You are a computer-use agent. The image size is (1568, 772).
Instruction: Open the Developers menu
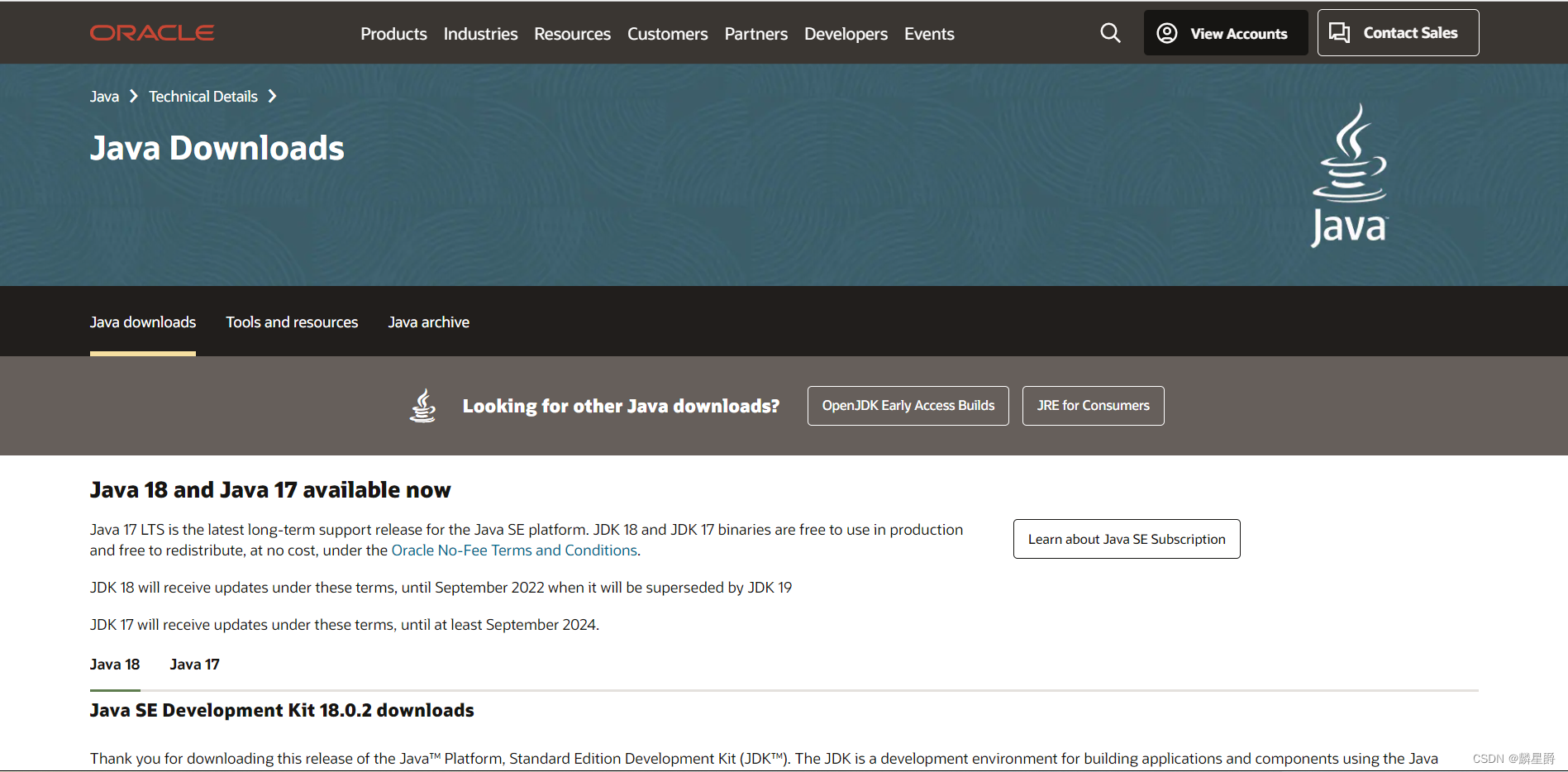846,34
